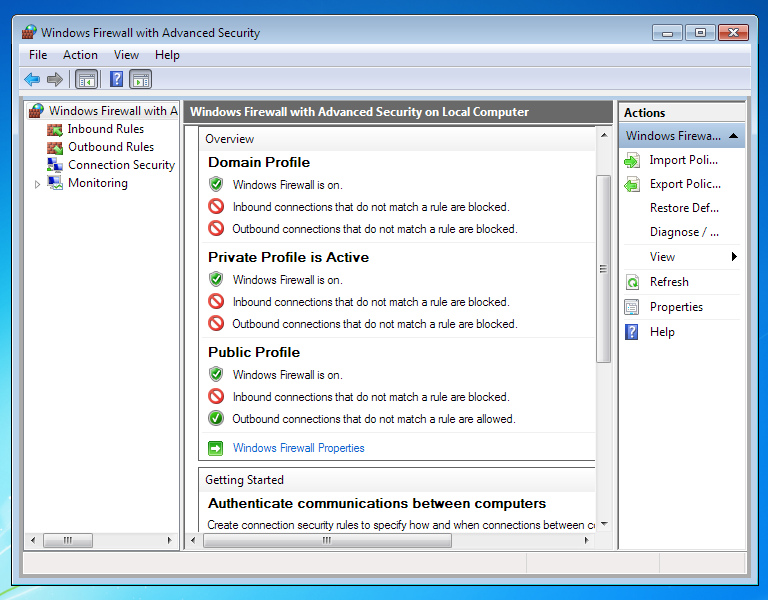Open the Action menu
Image resolution: width=768 pixels, height=600 pixels.
point(80,55)
